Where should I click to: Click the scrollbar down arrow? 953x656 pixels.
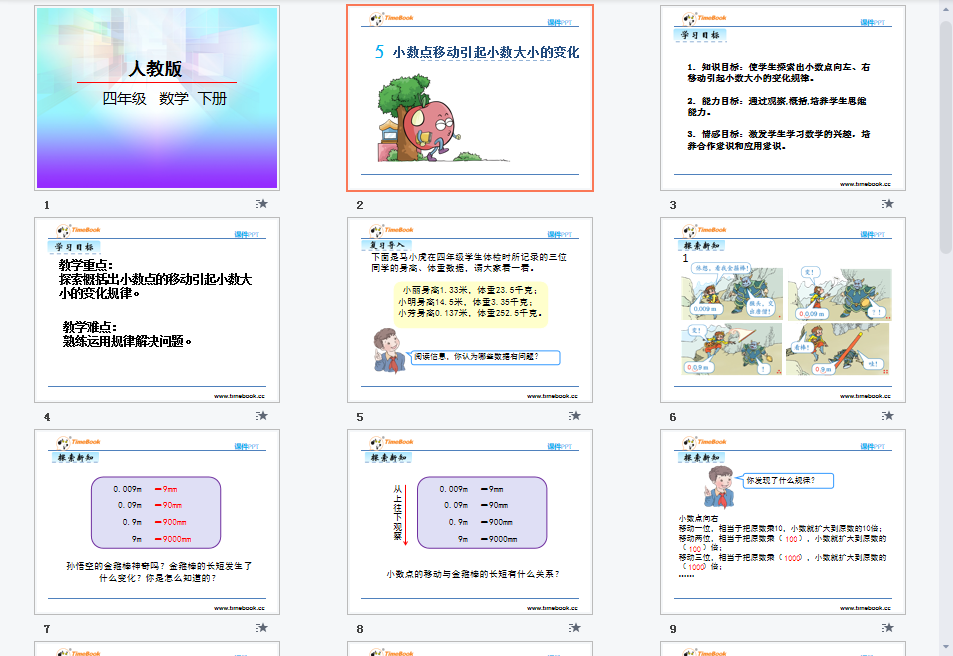click(x=946, y=647)
